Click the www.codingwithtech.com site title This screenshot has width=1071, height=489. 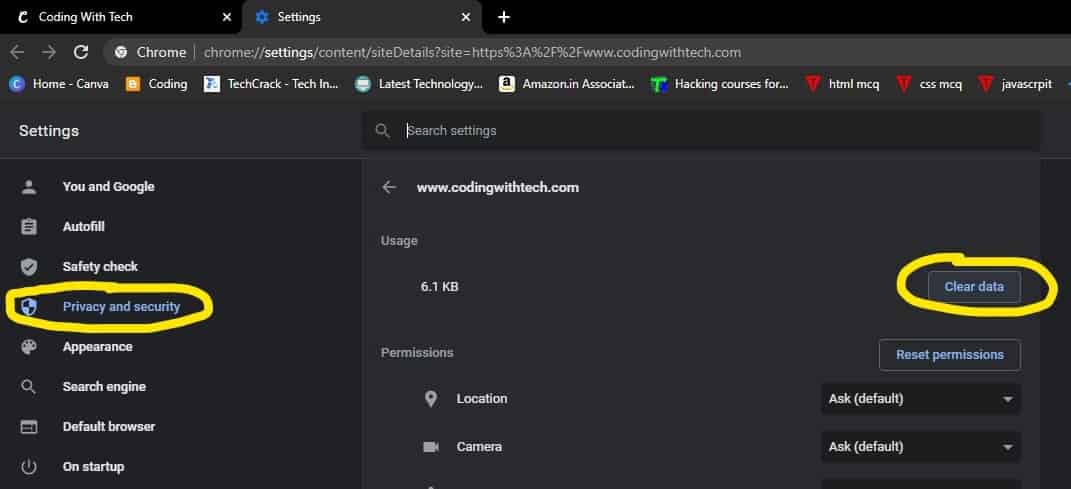tap(498, 187)
